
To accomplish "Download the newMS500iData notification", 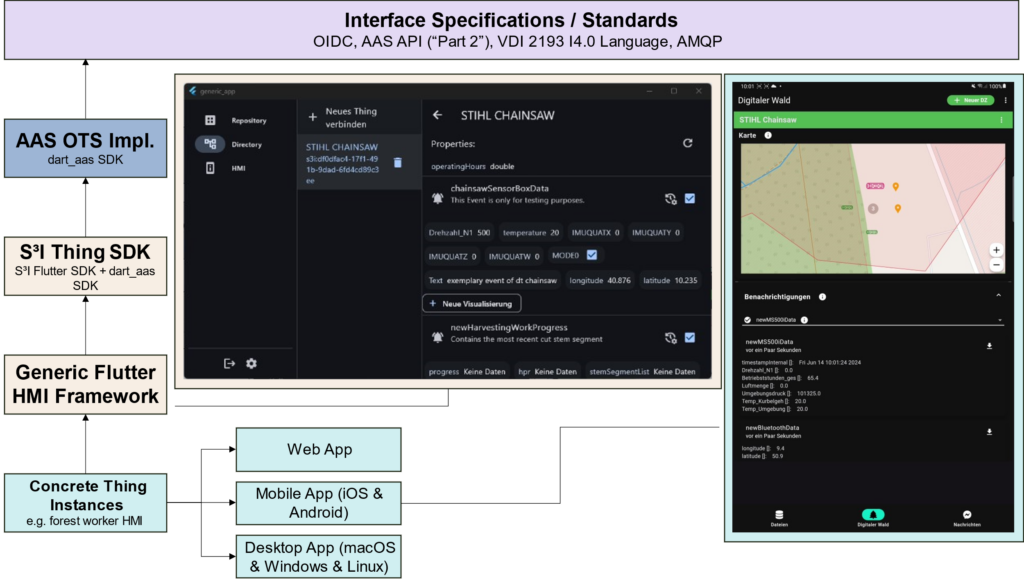I will coord(989,346).
